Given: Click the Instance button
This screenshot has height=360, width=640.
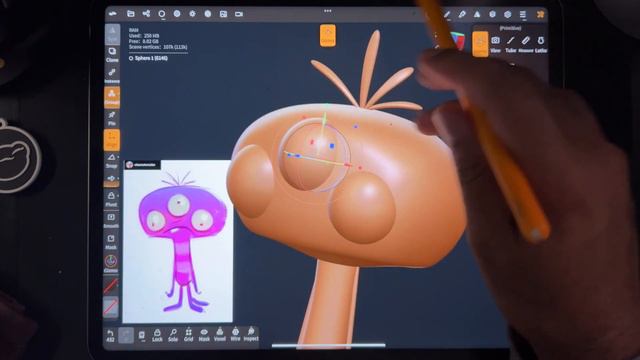Looking at the screenshot, I should pyautogui.click(x=112, y=76).
